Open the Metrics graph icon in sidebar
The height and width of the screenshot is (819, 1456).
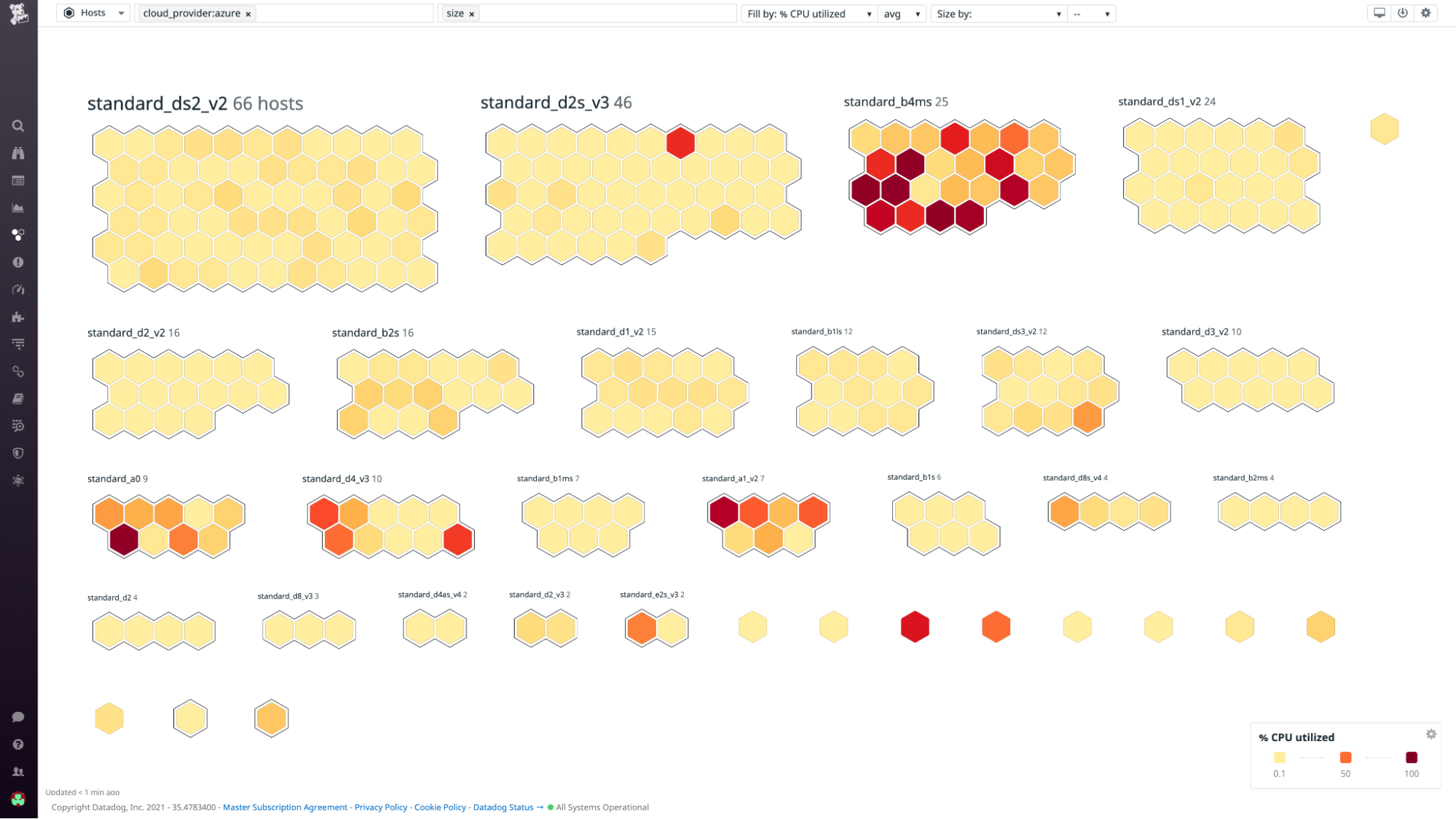click(x=18, y=207)
